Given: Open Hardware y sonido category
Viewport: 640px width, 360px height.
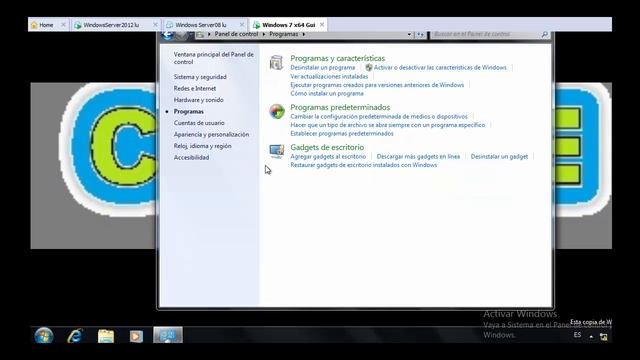Looking at the screenshot, I should click(198, 100).
